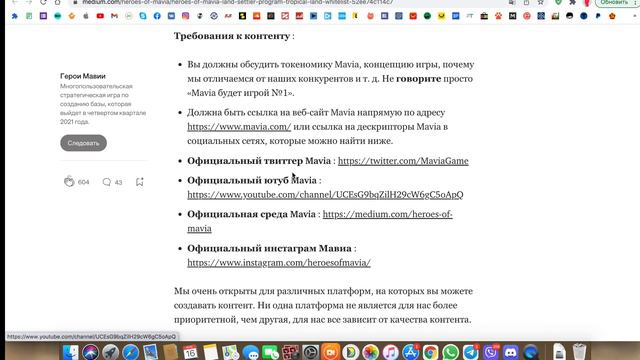Clap for the article (604 claps)

[x=69, y=182]
